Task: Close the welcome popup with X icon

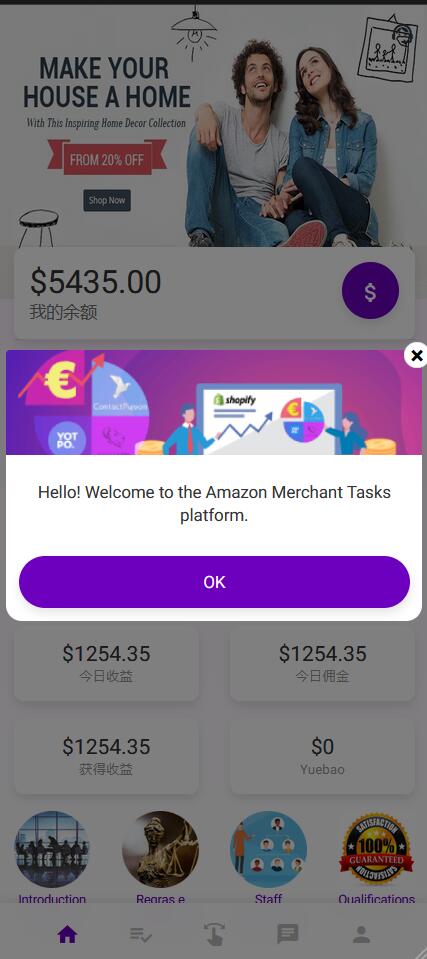Action: [x=416, y=355]
